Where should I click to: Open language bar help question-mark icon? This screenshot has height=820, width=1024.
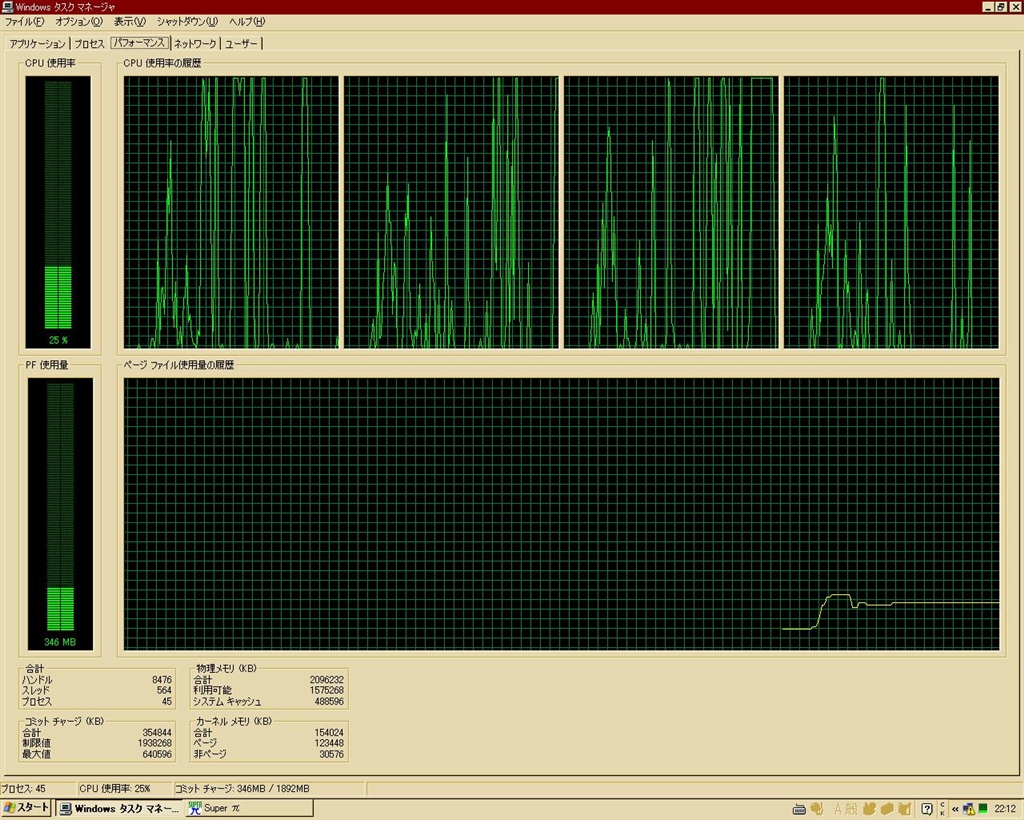[x=926, y=810]
